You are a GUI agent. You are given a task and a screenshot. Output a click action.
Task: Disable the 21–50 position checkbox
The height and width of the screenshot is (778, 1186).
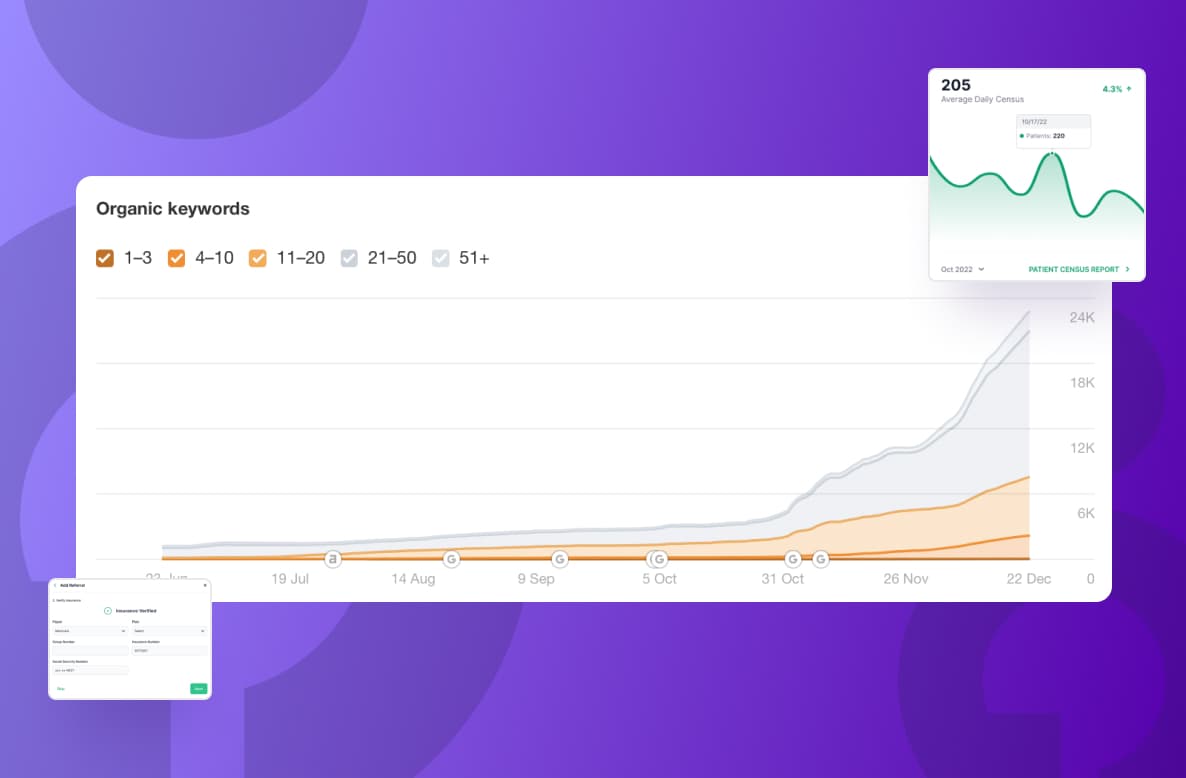coord(349,258)
